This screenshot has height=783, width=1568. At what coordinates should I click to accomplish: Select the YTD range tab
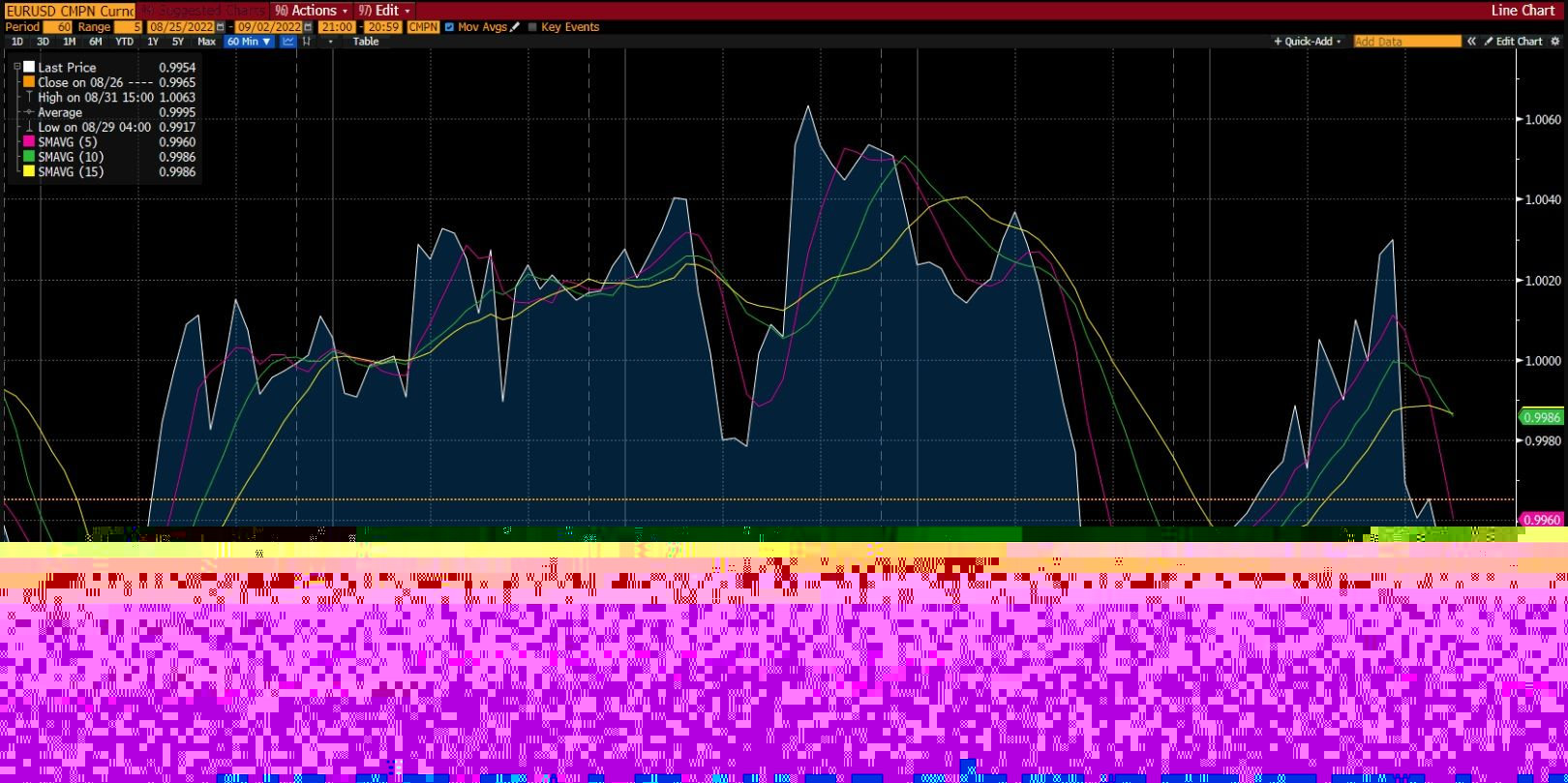[x=124, y=42]
